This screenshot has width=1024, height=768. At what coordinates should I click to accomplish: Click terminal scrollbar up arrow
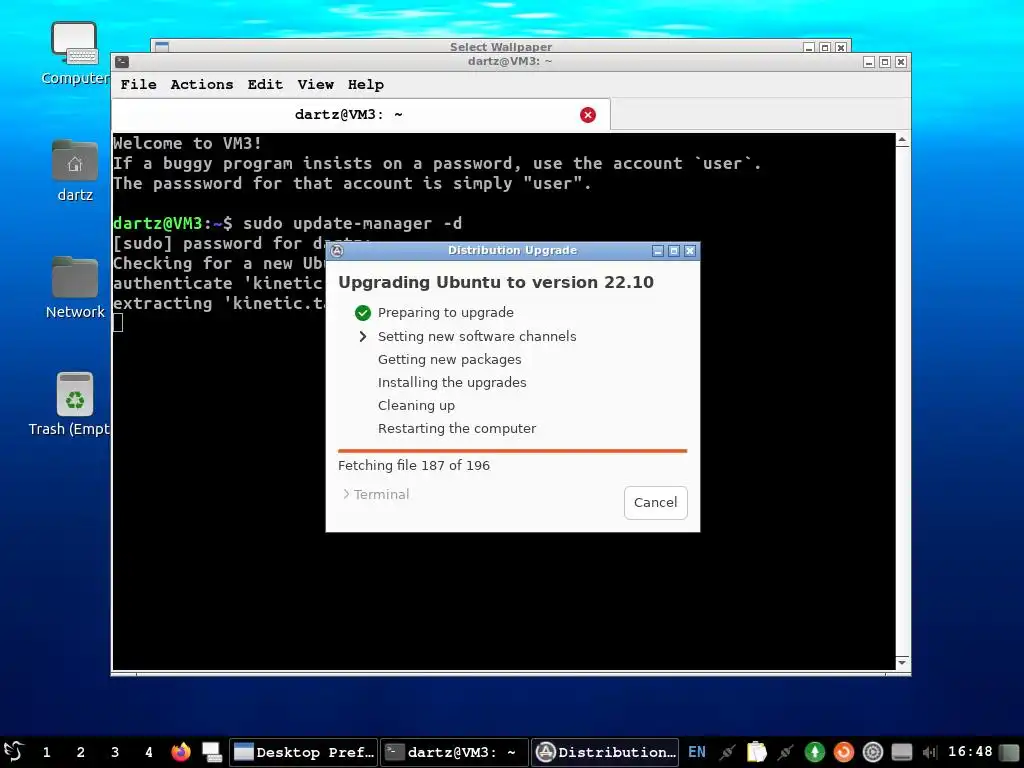[902, 140]
